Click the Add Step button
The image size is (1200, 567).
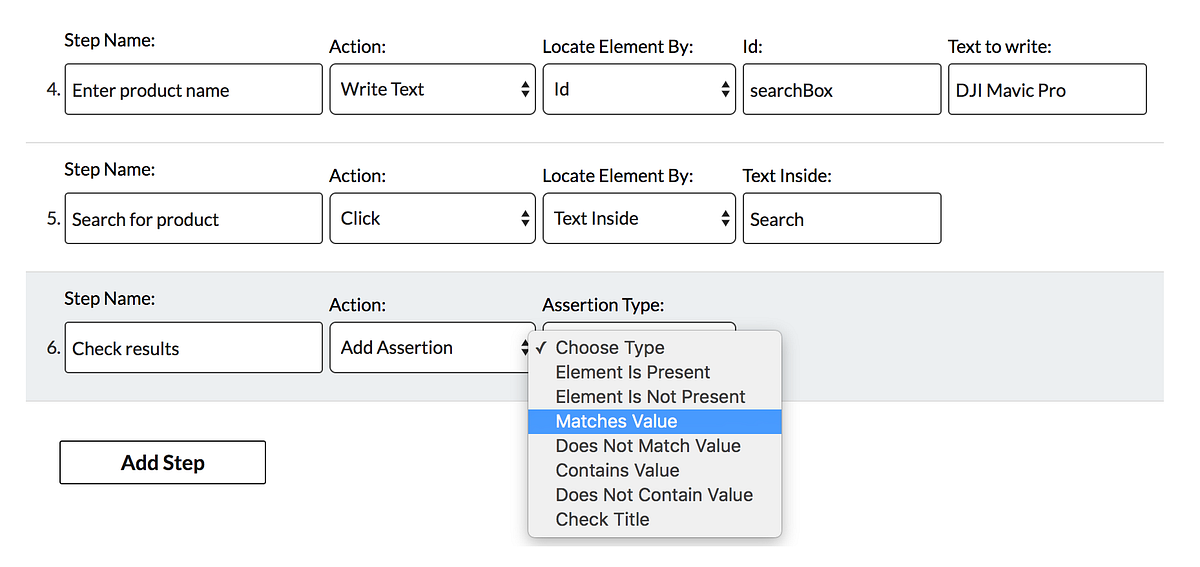coord(163,463)
